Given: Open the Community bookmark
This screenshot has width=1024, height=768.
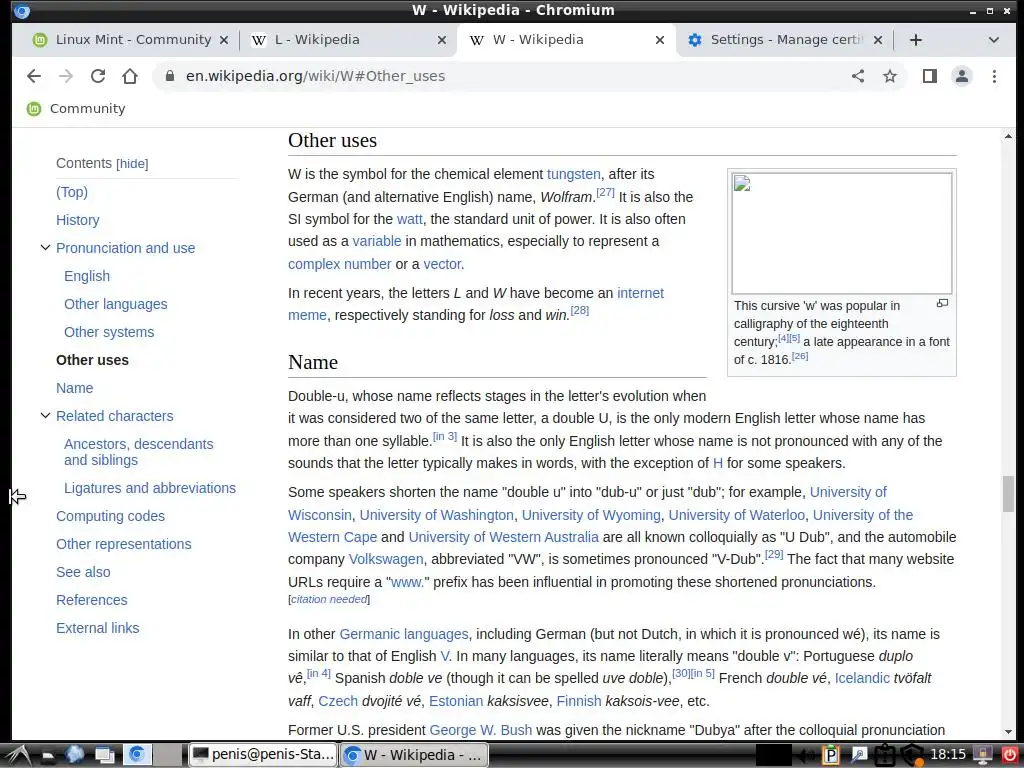Looking at the screenshot, I should (76, 108).
